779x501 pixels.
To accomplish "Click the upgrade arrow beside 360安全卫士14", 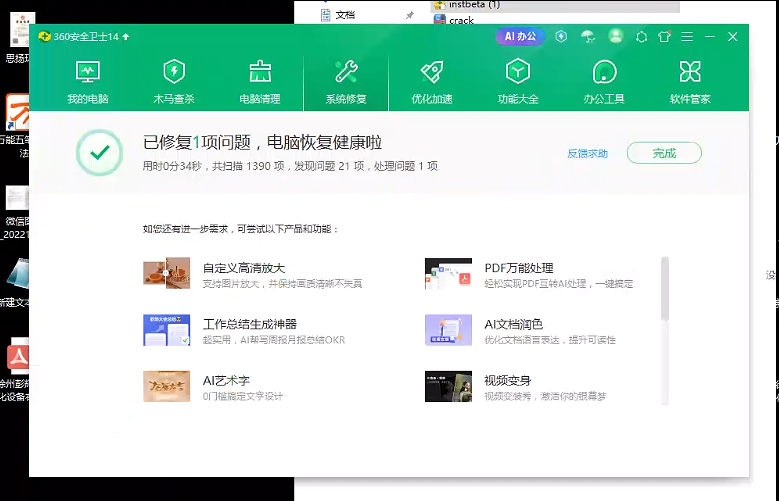I will pyautogui.click(x=126, y=37).
